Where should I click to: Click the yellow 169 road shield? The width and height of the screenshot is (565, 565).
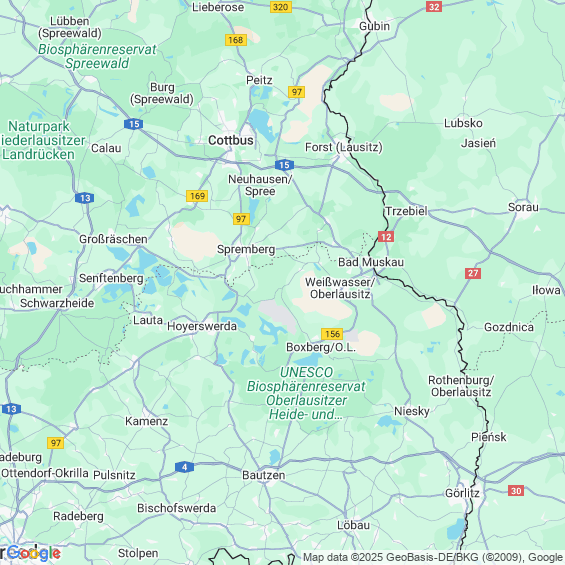197,196
